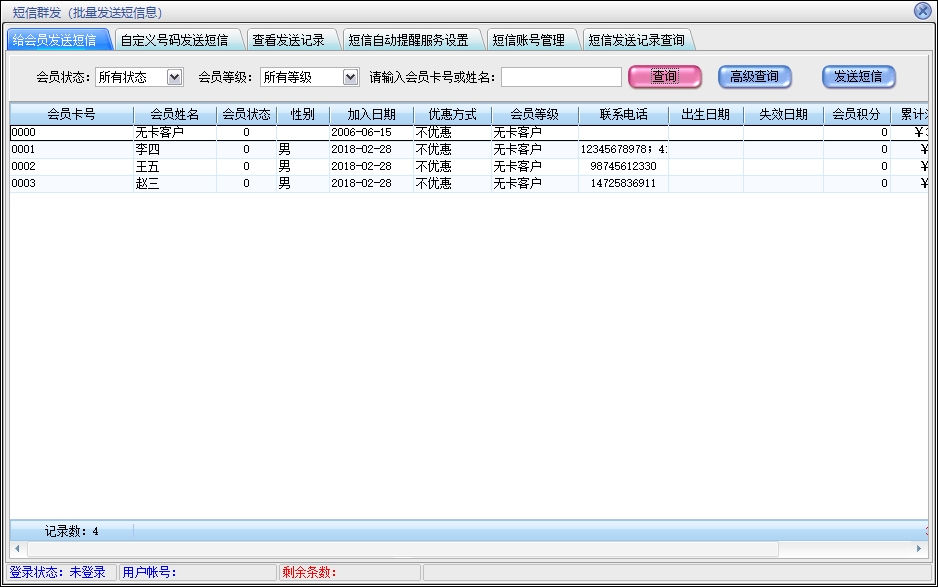Click the horizontal scrollbar left arrow
The width and height of the screenshot is (938, 587).
17,549
